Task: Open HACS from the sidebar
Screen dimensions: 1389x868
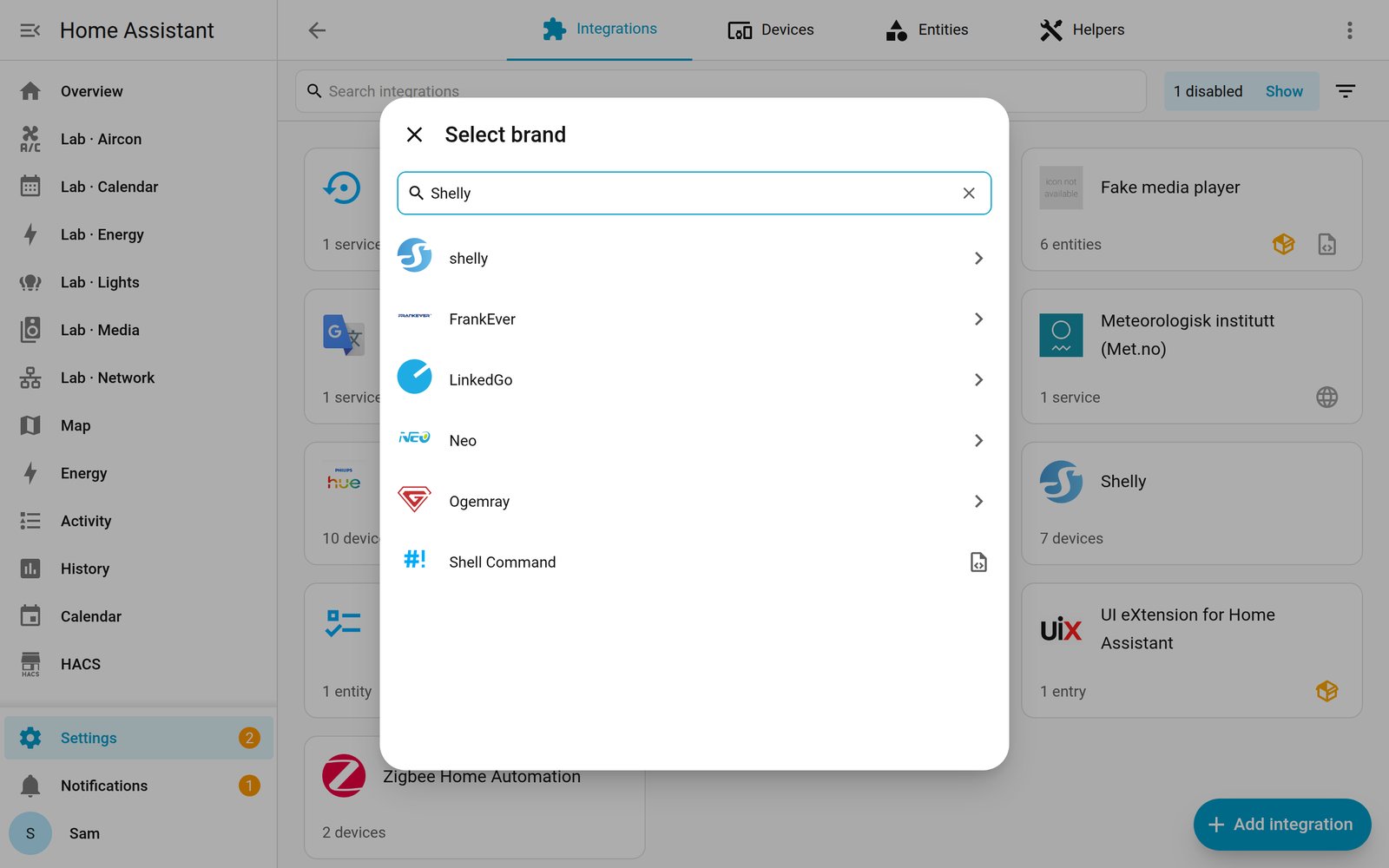Action: click(x=139, y=664)
